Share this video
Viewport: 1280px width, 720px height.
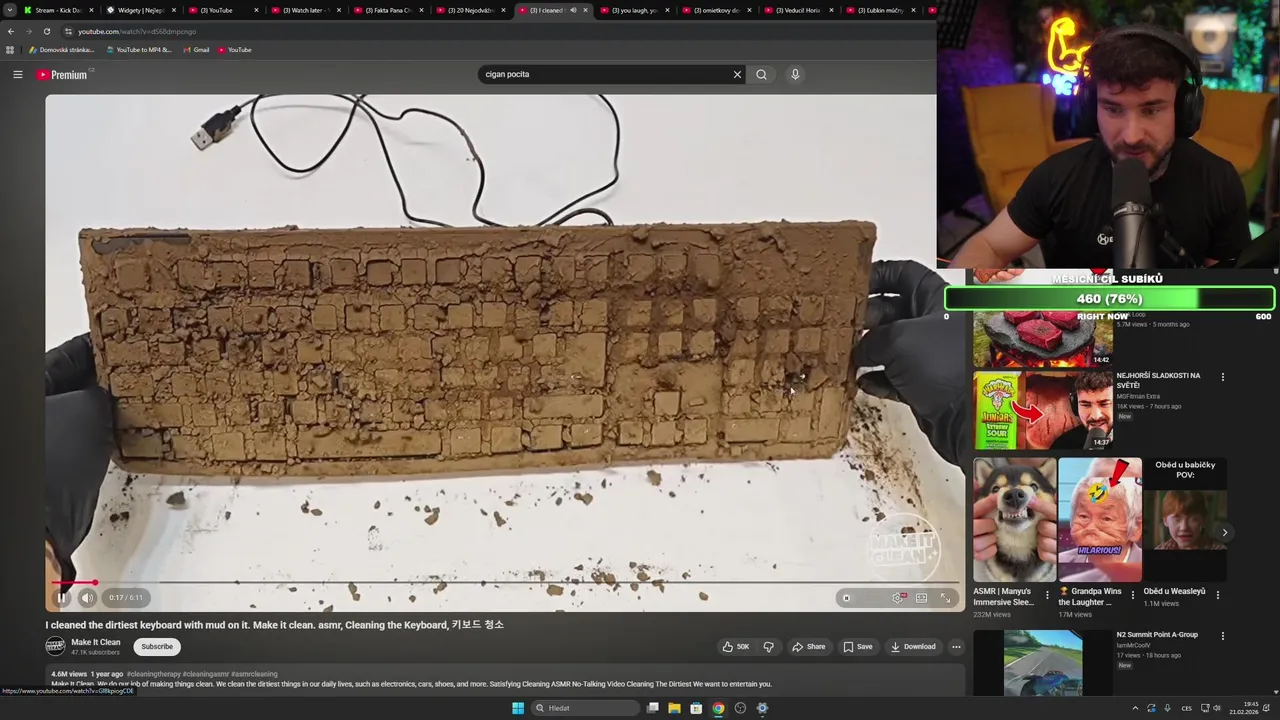click(808, 647)
